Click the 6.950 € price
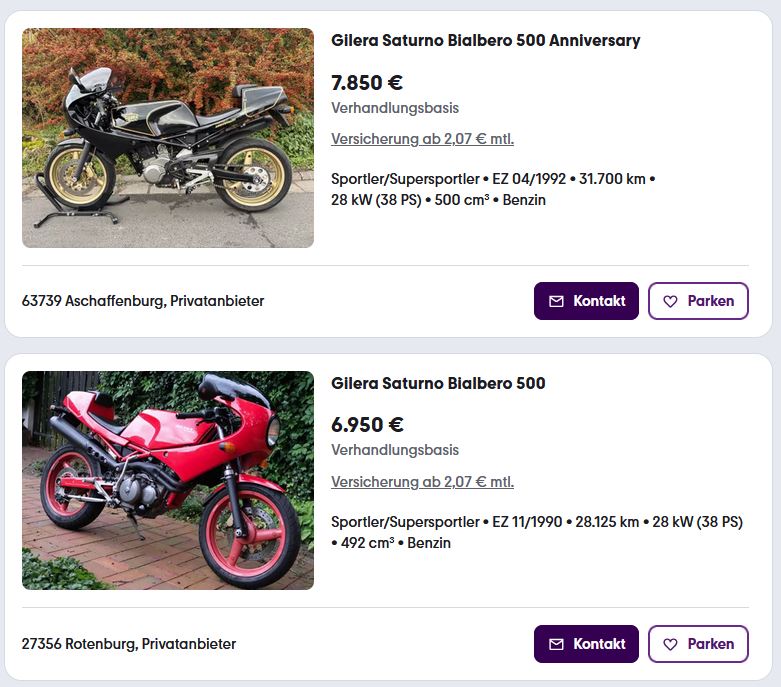 [367, 425]
